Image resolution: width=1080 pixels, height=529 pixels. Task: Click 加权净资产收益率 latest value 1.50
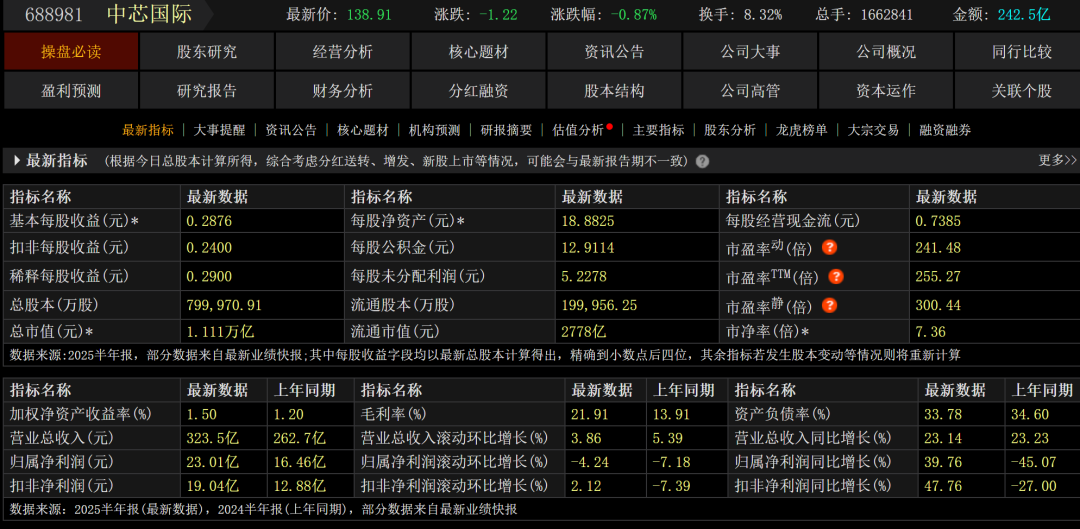202,414
